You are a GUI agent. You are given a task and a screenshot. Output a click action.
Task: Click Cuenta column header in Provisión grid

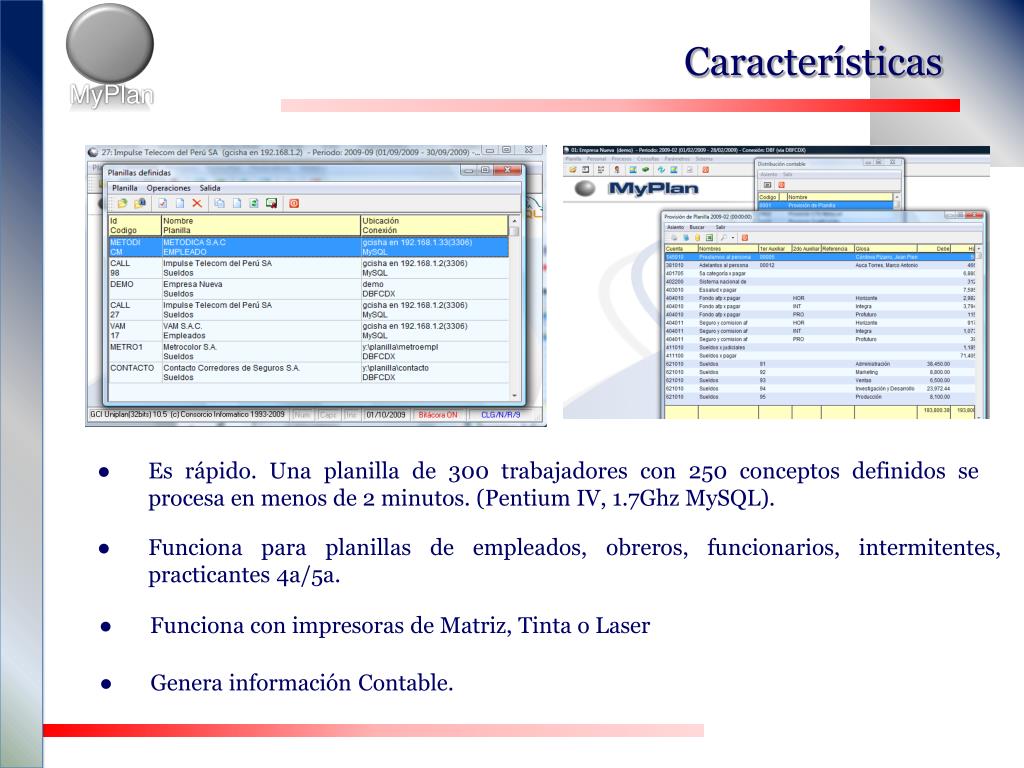[x=681, y=249]
